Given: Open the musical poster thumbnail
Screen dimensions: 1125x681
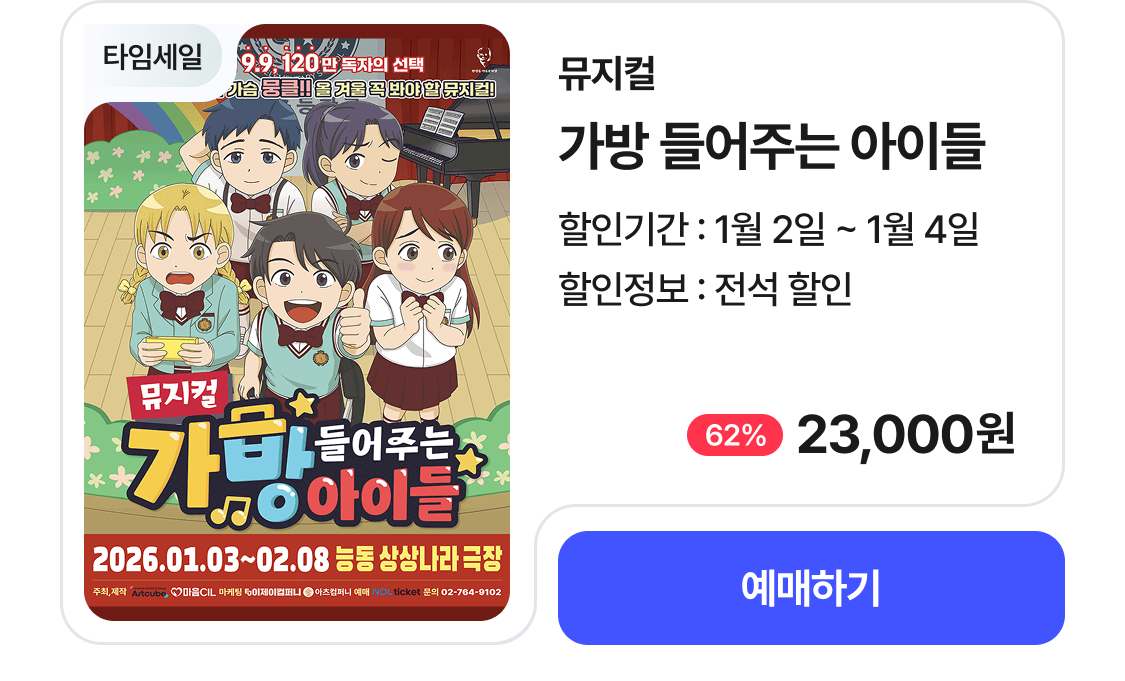Looking at the screenshot, I should coord(297,322).
